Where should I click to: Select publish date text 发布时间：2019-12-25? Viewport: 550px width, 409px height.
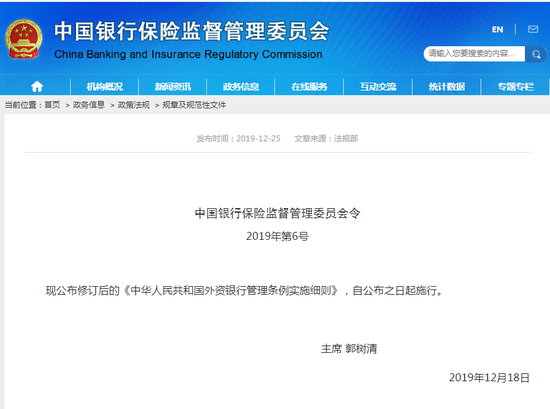[x=238, y=139]
